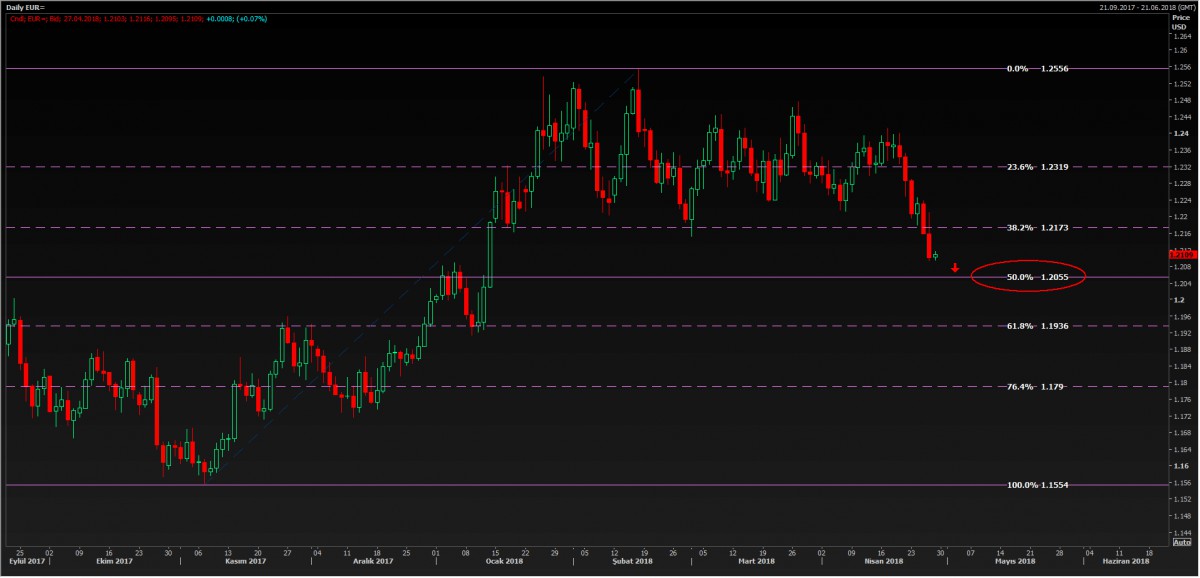The image size is (1200, 578).
Task: Click the red current price tag on axis
Action: click(x=1181, y=256)
